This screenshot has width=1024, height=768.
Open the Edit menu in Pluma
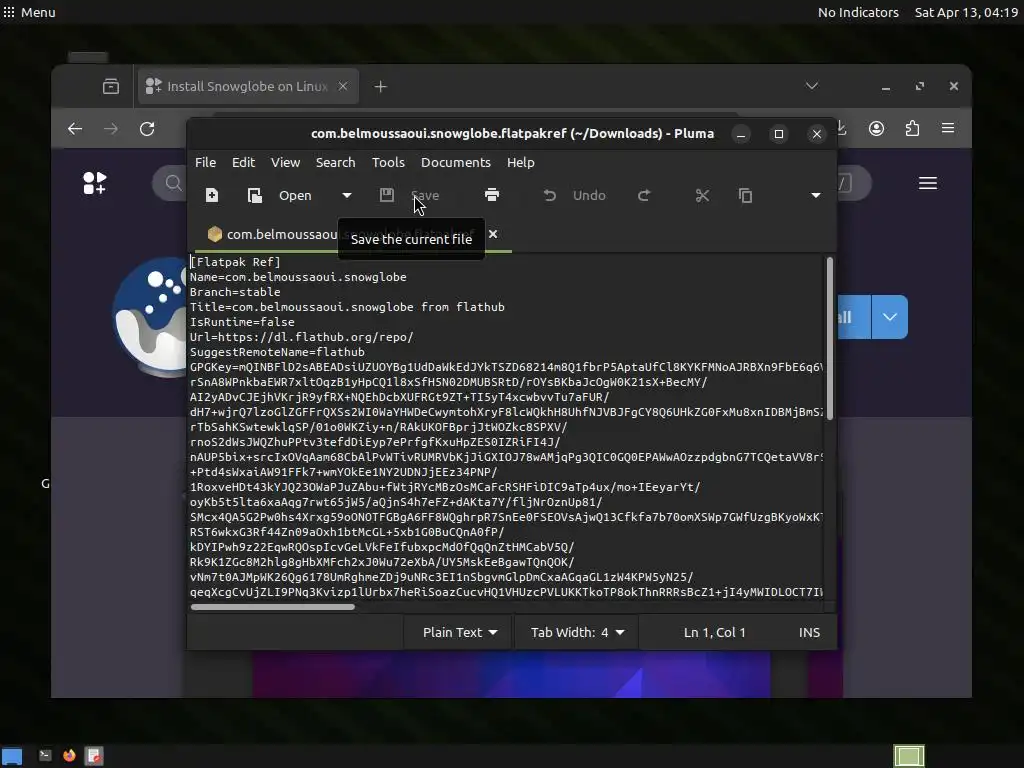243,162
